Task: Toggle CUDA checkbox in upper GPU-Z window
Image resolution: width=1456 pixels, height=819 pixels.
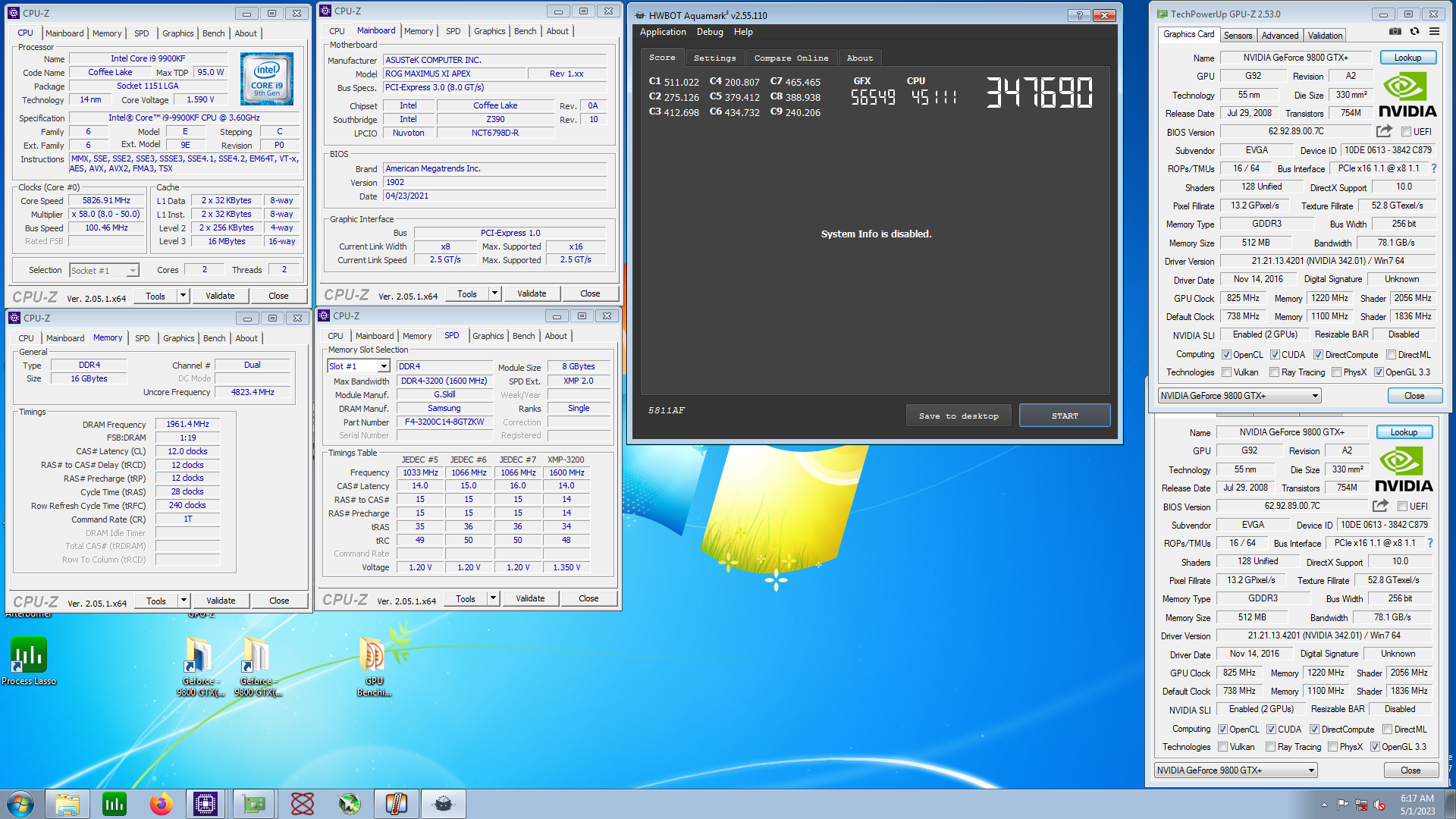Action: pos(1275,355)
